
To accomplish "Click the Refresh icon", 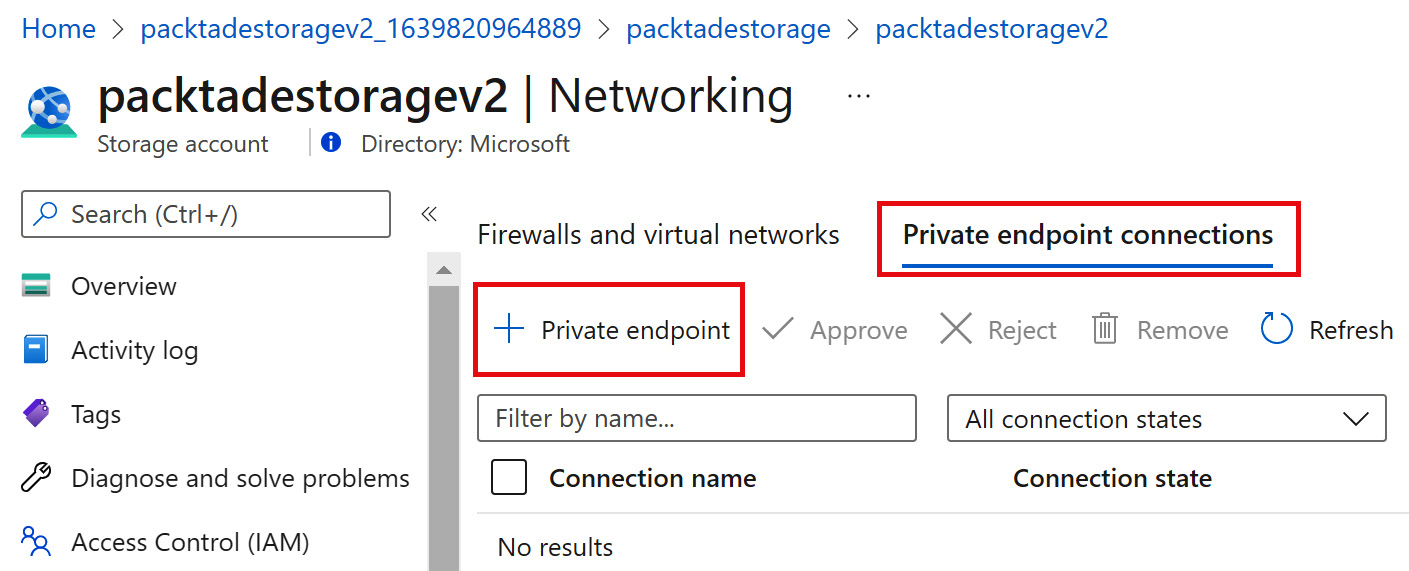I will 1277,330.
